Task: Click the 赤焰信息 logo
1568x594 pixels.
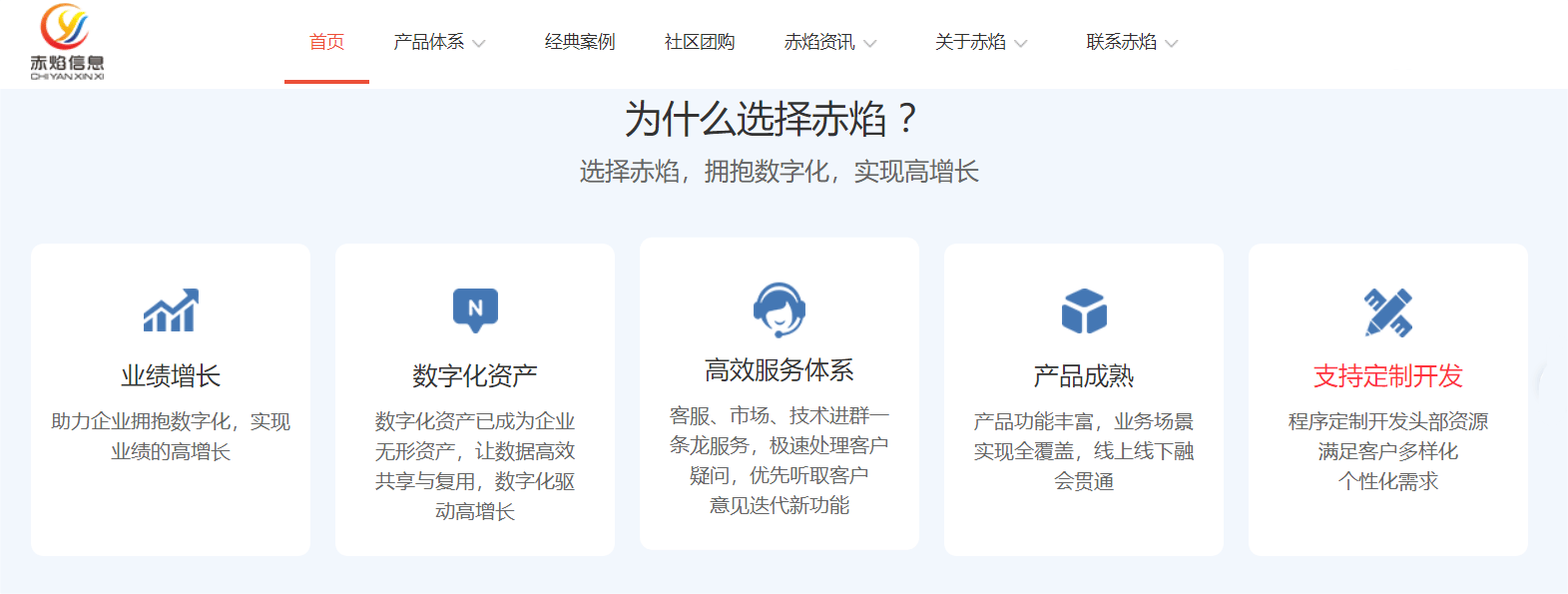Action: point(67,42)
